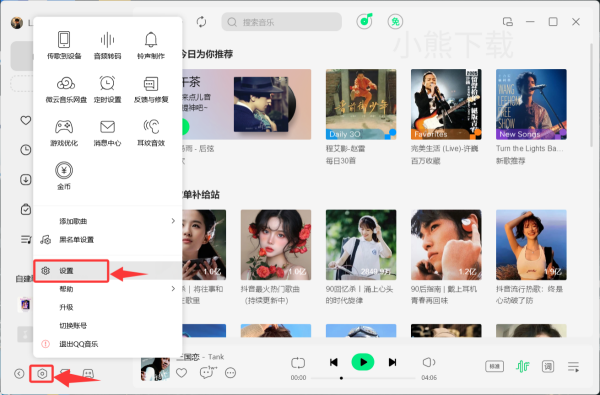Open the green sound effects waveform icon

(523, 366)
